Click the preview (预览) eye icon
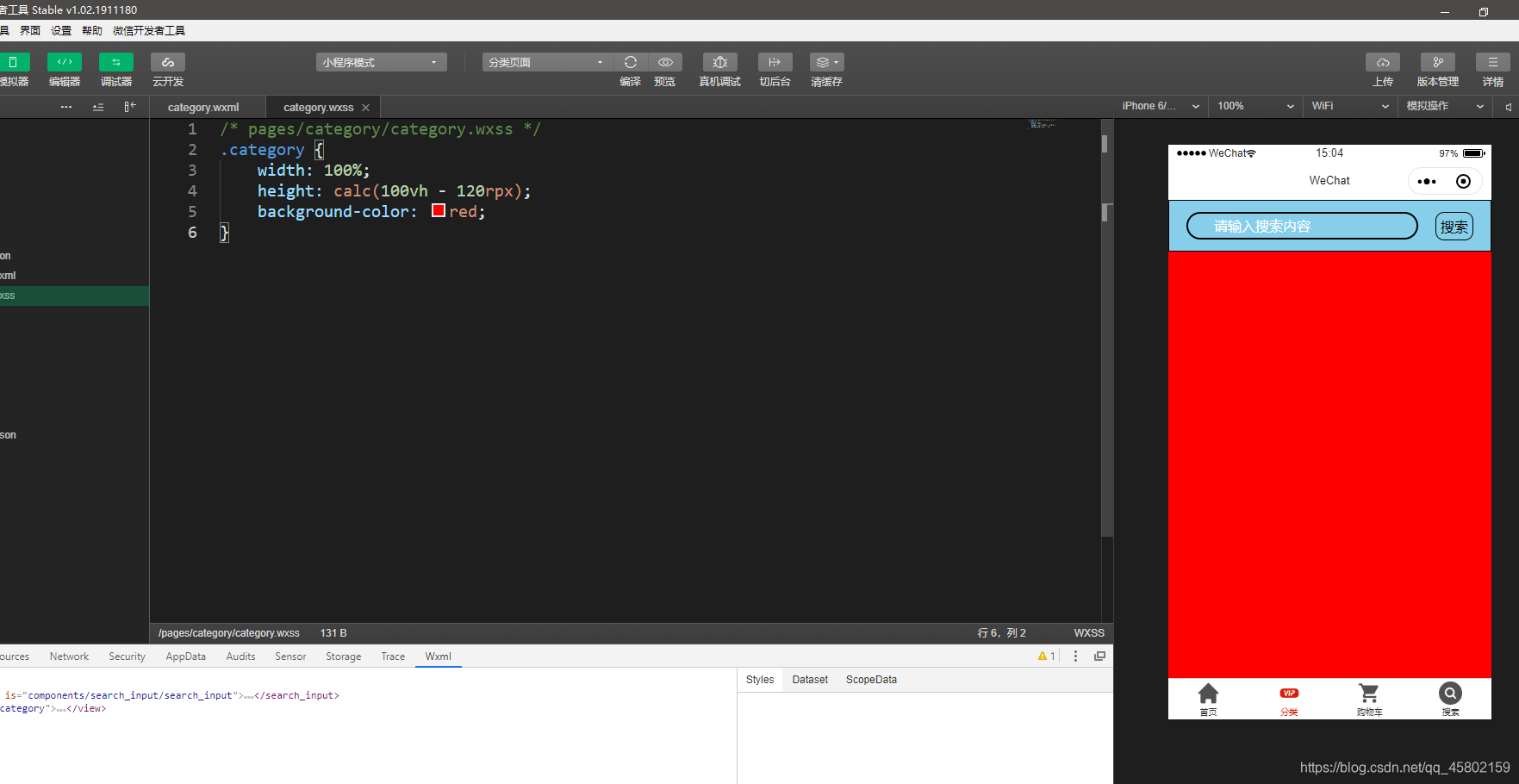The height and width of the screenshot is (784, 1519). tap(665, 62)
